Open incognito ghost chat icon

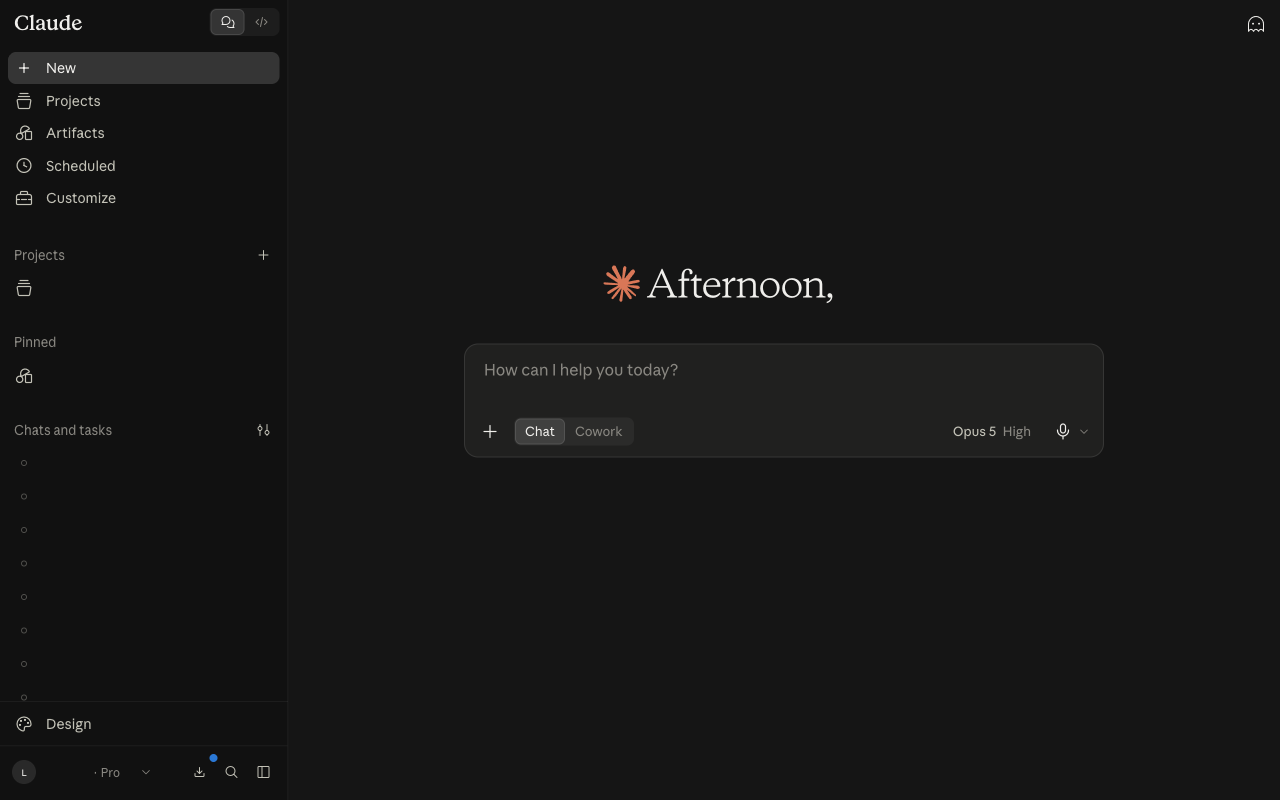pyautogui.click(x=1256, y=24)
